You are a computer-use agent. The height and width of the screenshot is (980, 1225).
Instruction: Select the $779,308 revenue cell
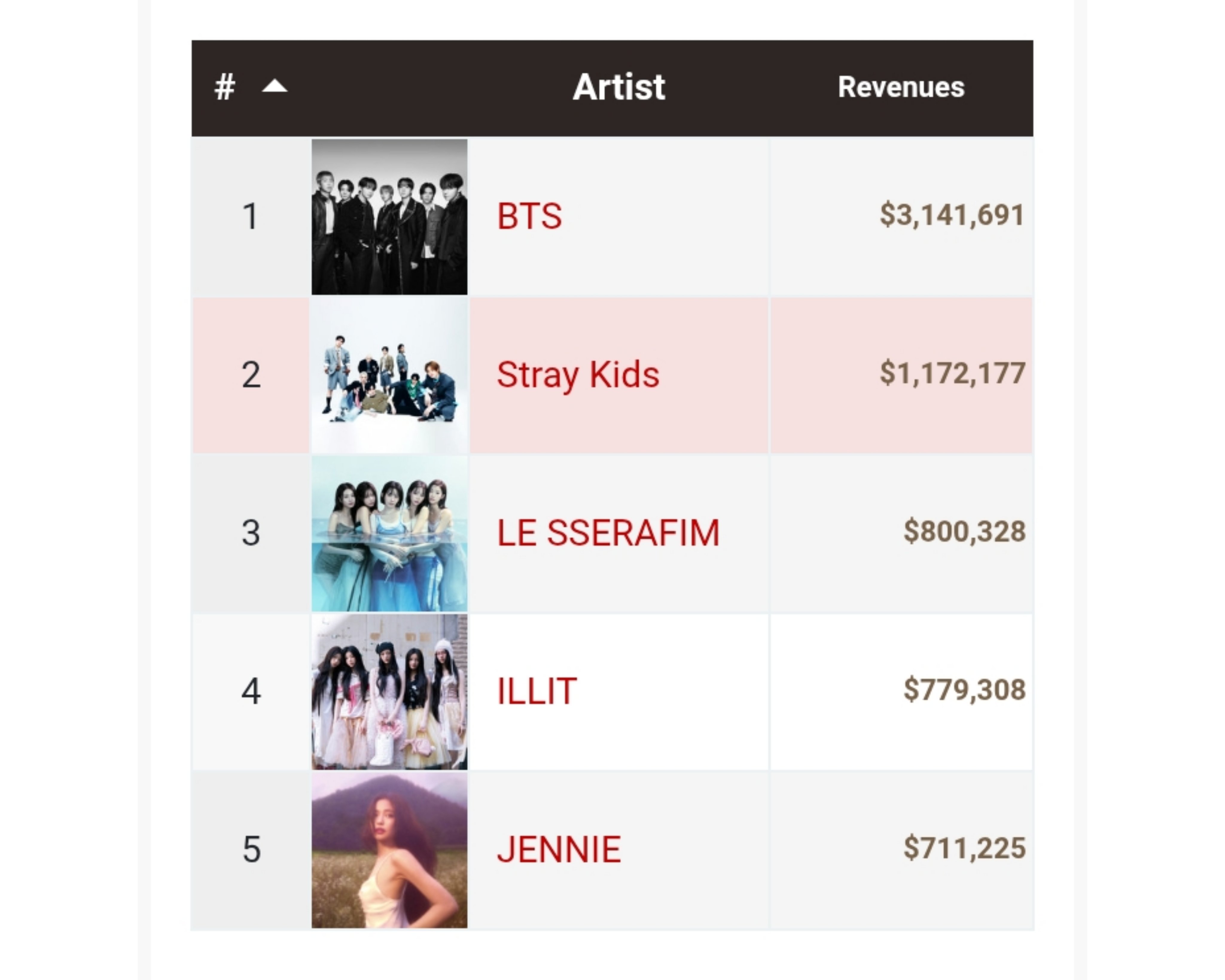coord(901,692)
